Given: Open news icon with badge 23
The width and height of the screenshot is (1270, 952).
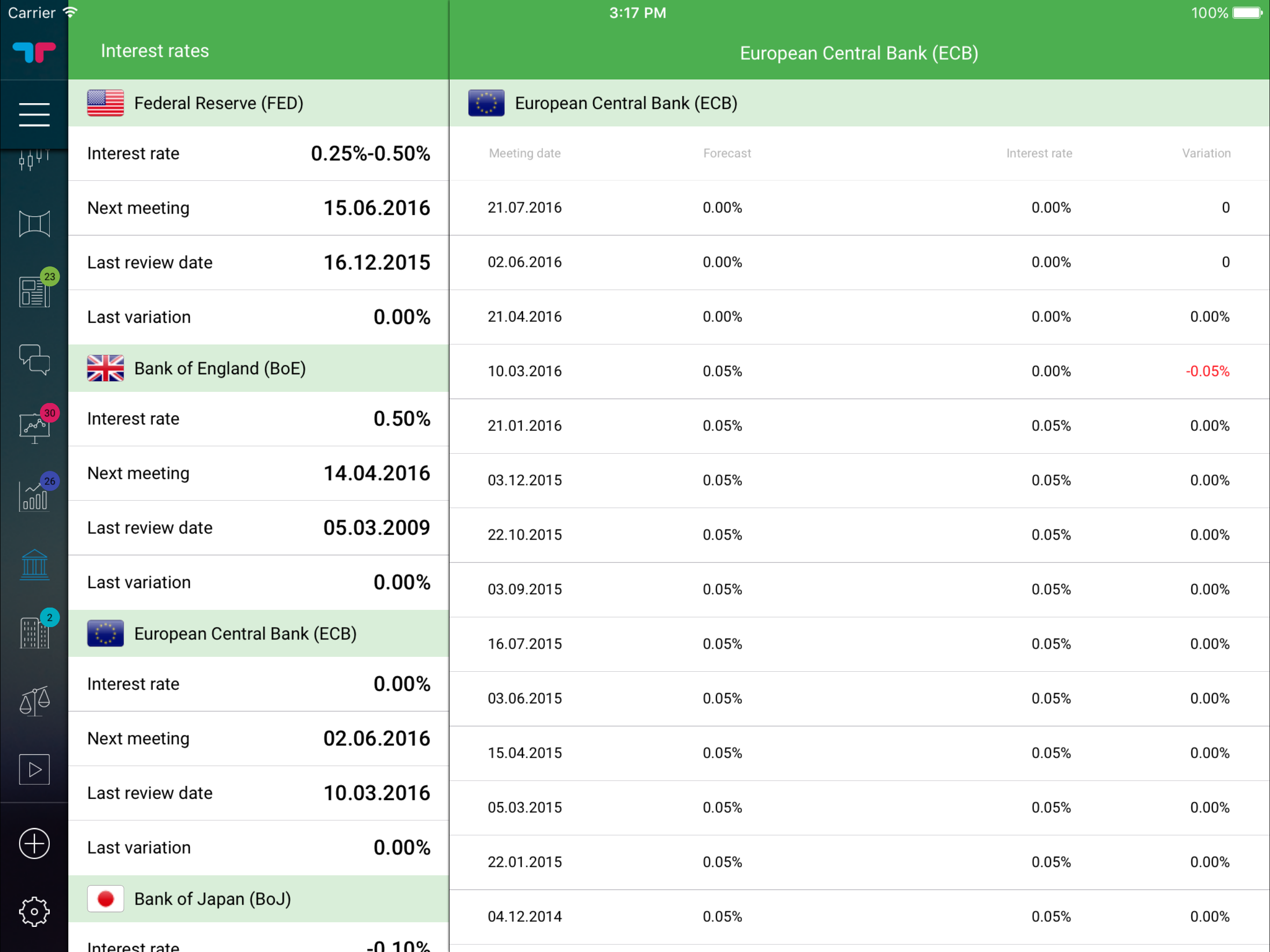Looking at the screenshot, I should [34, 291].
